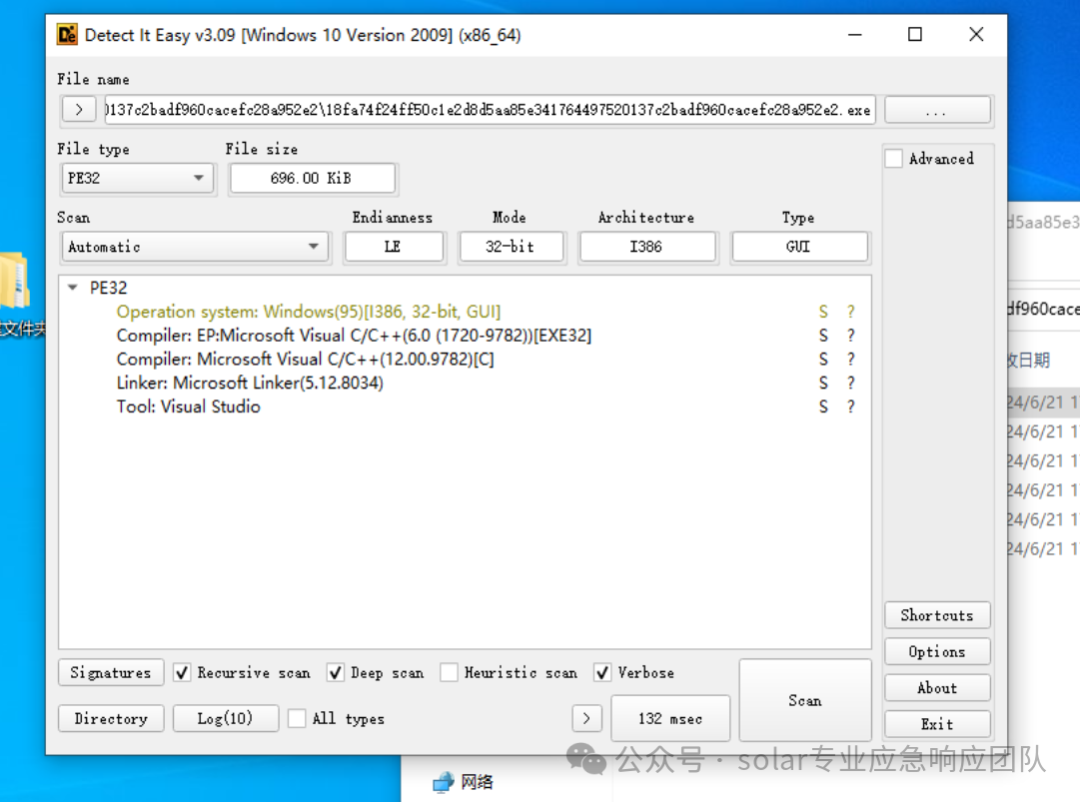1080x802 pixels.
Task: Click the file name path field
Action: [490, 110]
